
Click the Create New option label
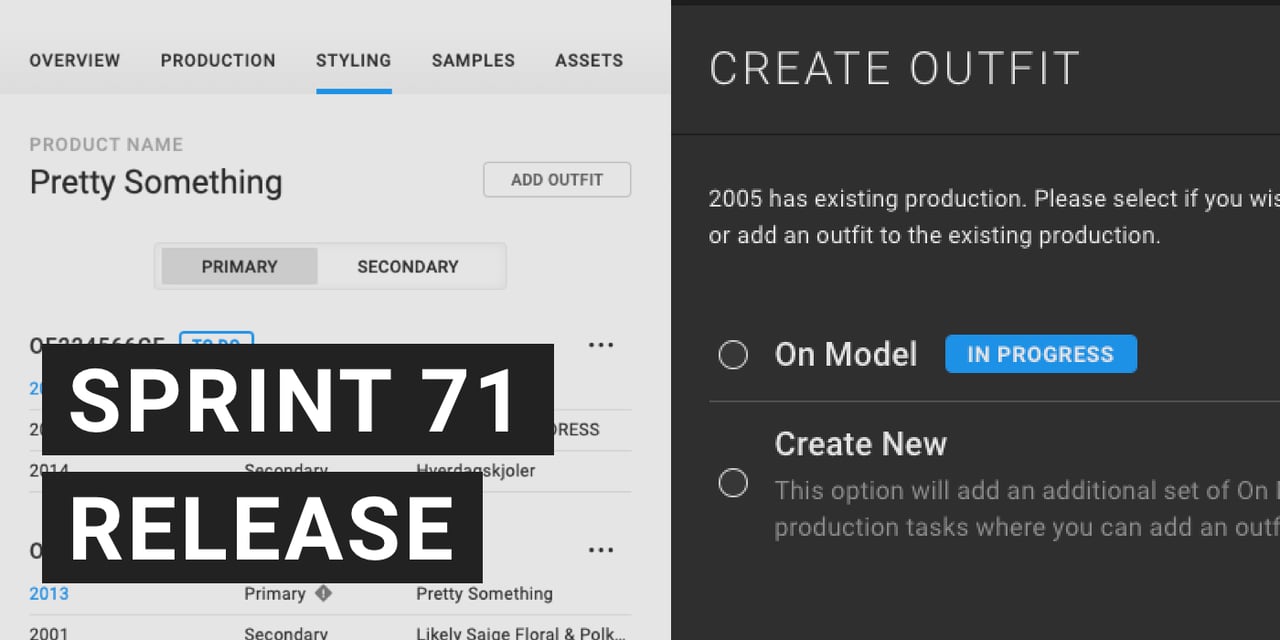tap(860, 444)
